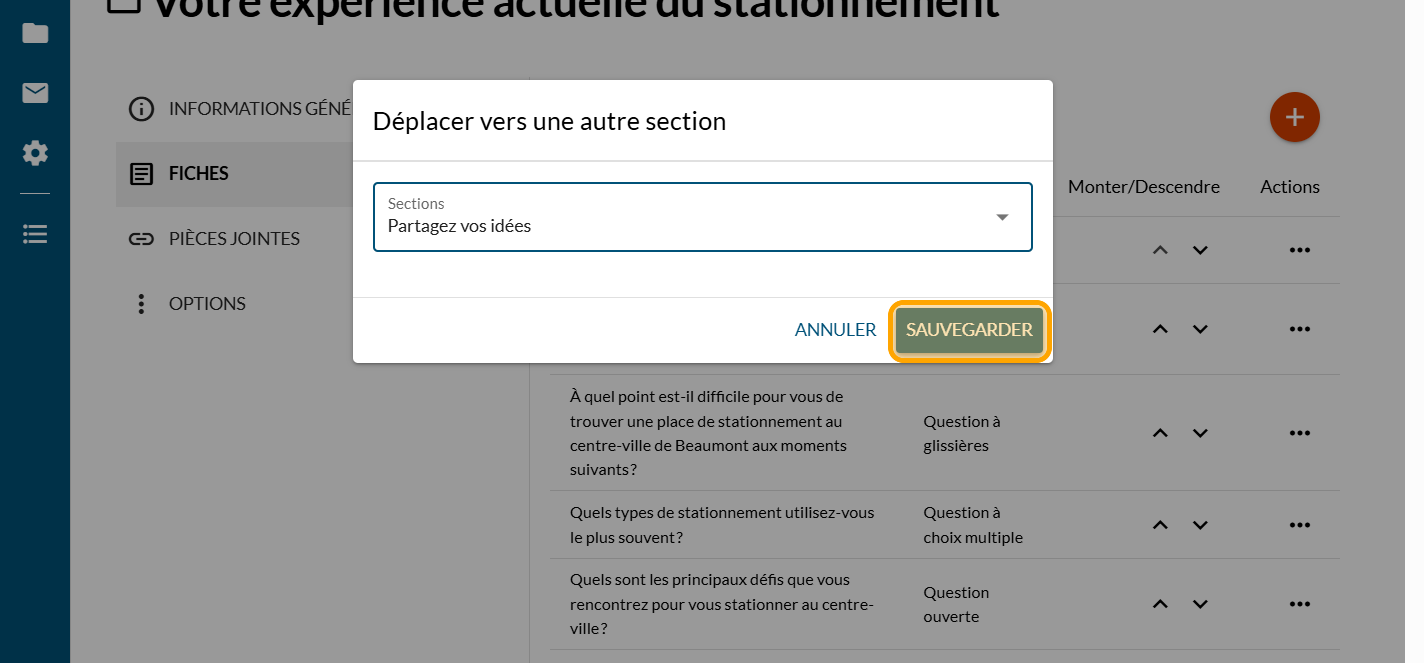The height and width of the screenshot is (663, 1424).
Task: Open the list icon in sidebar
Action: pyautogui.click(x=35, y=234)
